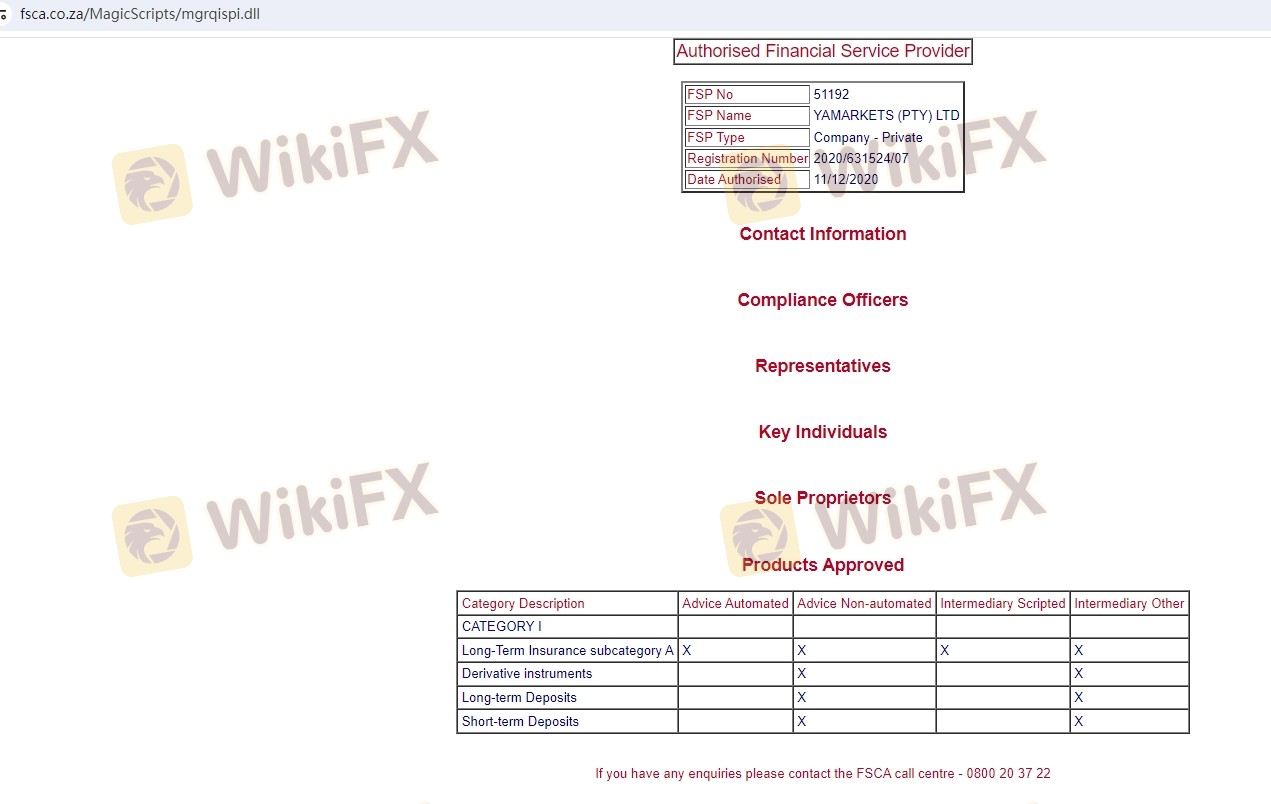Click the Intermediary Scripted column header
The height and width of the screenshot is (804, 1271).
point(1003,603)
